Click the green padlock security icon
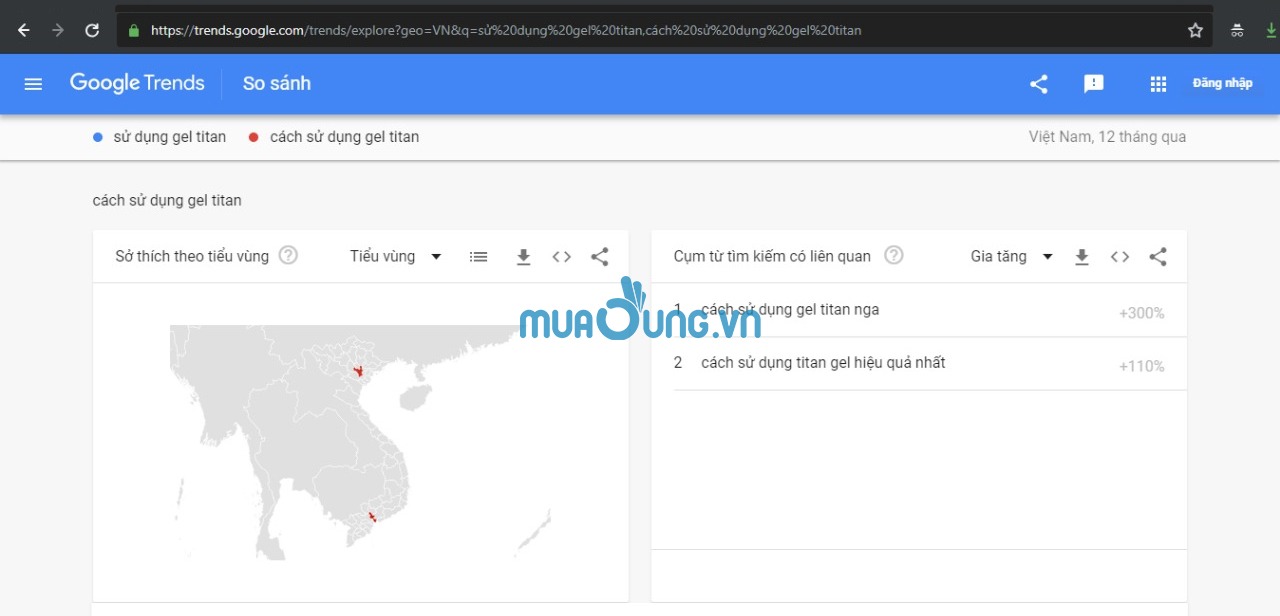This screenshot has width=1280, height=616. pyautogui.click(x=134, y=30)
